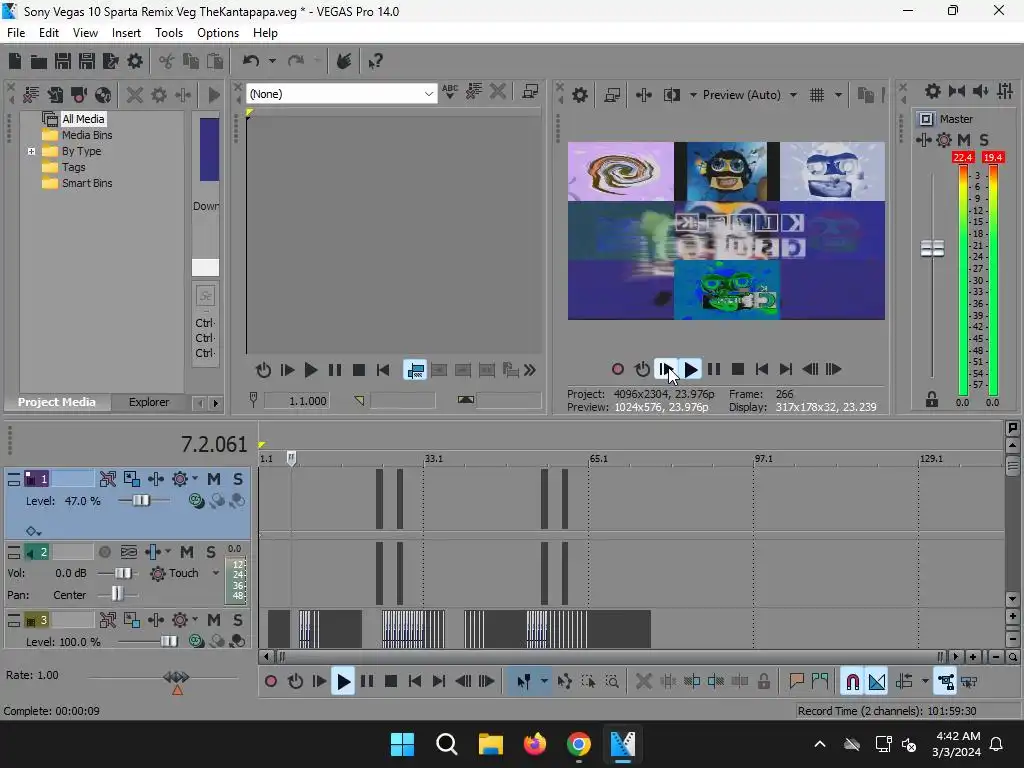Insert a region with double flag icon
The height and width of the screenshot is (768, 1024).
(x=820, y=682)
